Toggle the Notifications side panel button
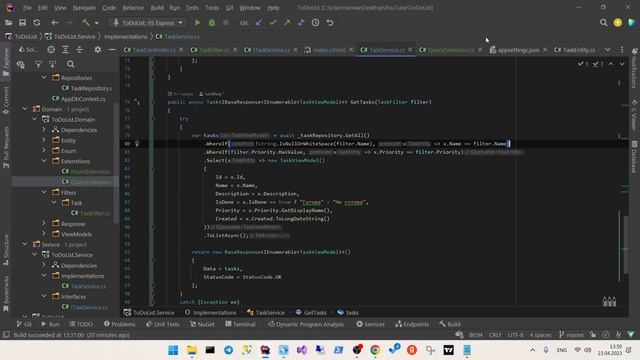The width and height of the screenshot is (640, 360). (634, 68)
